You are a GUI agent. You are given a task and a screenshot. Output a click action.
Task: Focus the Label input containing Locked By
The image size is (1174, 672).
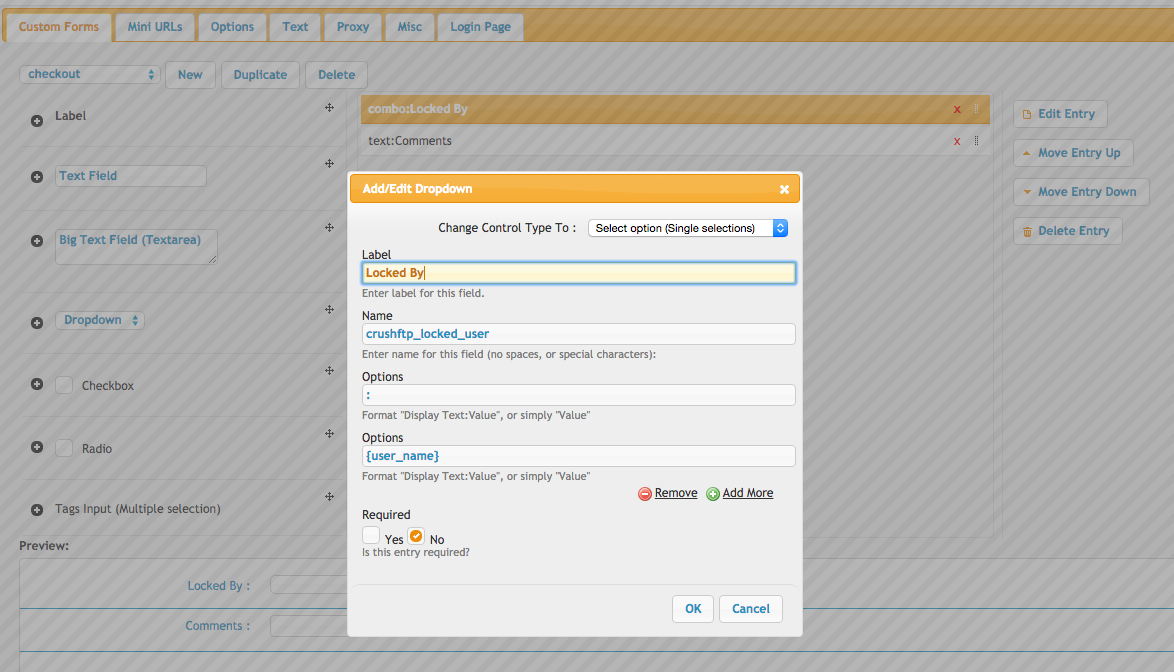tap(579, 273)
